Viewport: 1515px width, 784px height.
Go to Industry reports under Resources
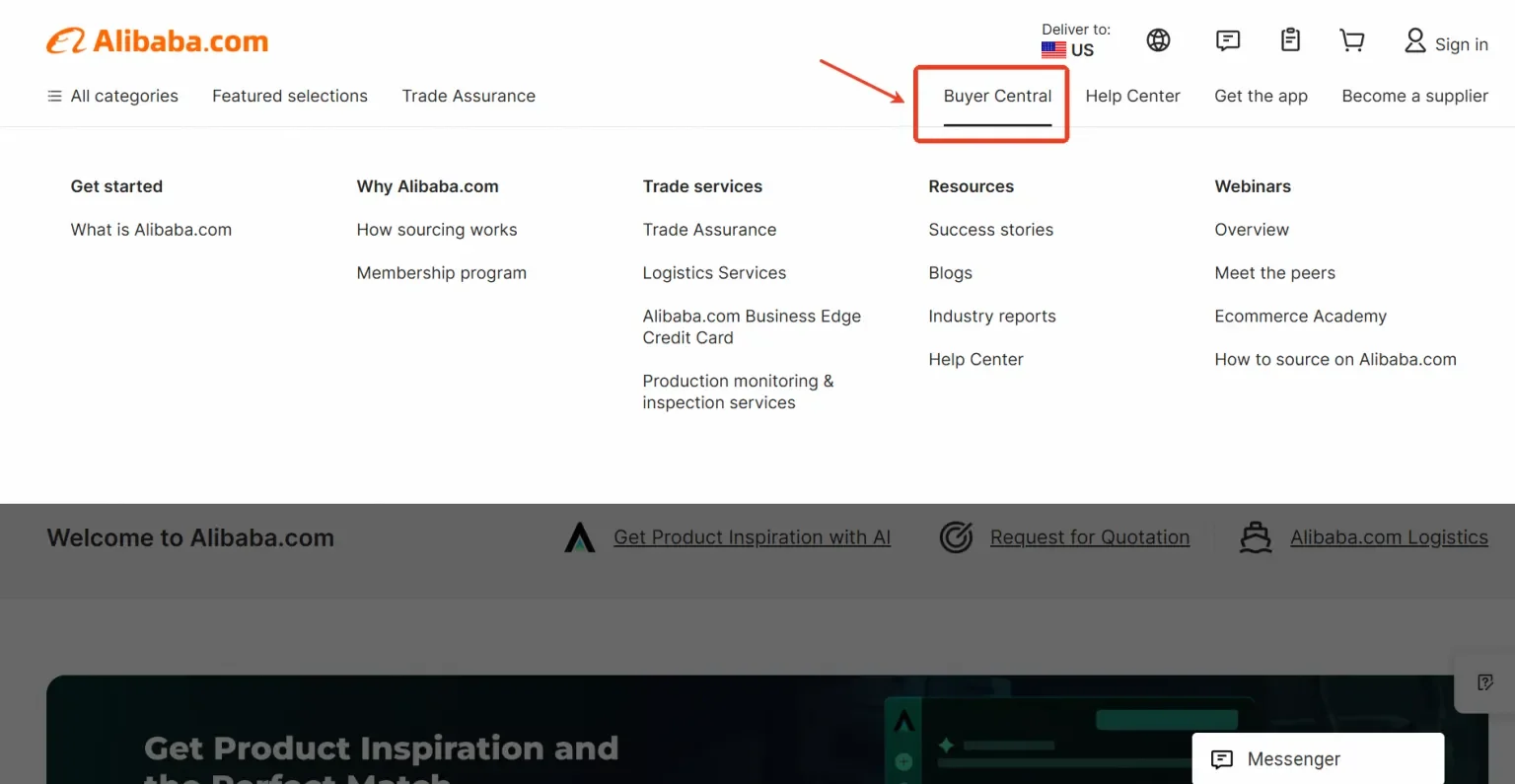[x=991, y=317]
